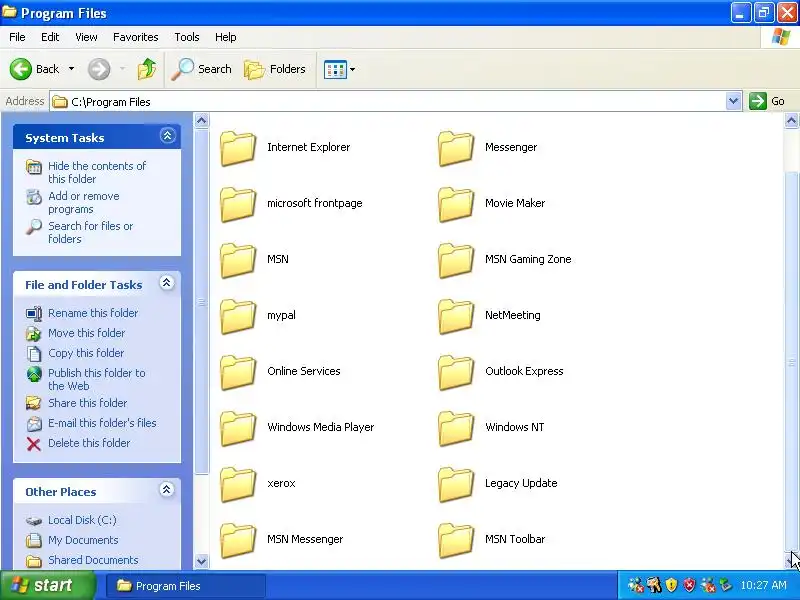Click Move this folder link

click(x=87, y=333)
